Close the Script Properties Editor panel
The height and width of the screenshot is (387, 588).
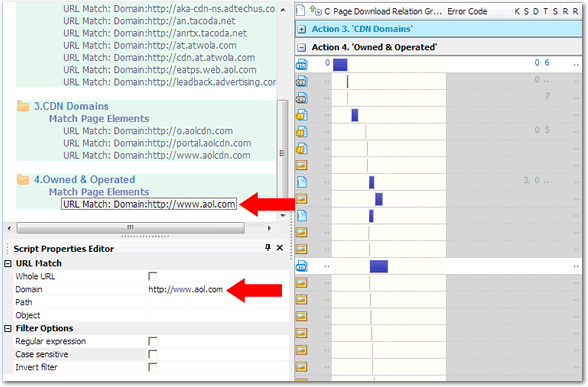click(280, 248)
